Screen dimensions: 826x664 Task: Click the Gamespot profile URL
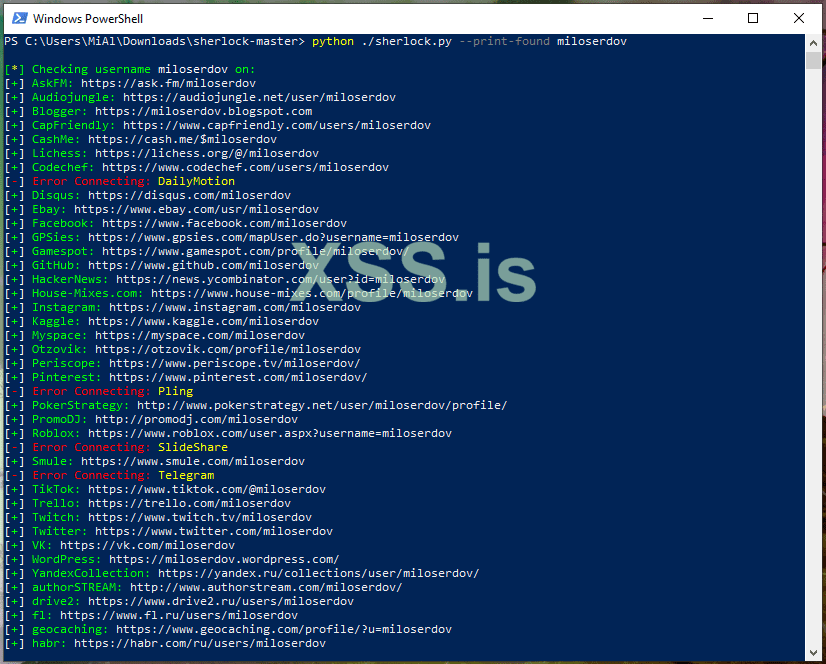click(x=255, y=251)
